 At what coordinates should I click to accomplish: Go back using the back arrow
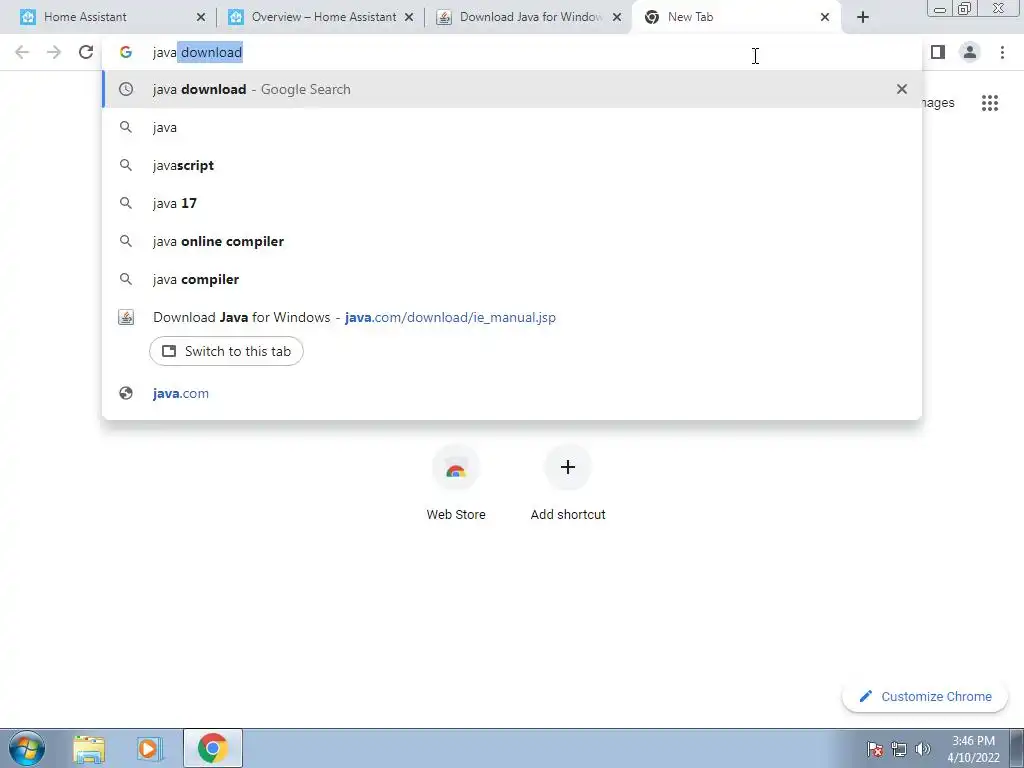coord(22,52)
